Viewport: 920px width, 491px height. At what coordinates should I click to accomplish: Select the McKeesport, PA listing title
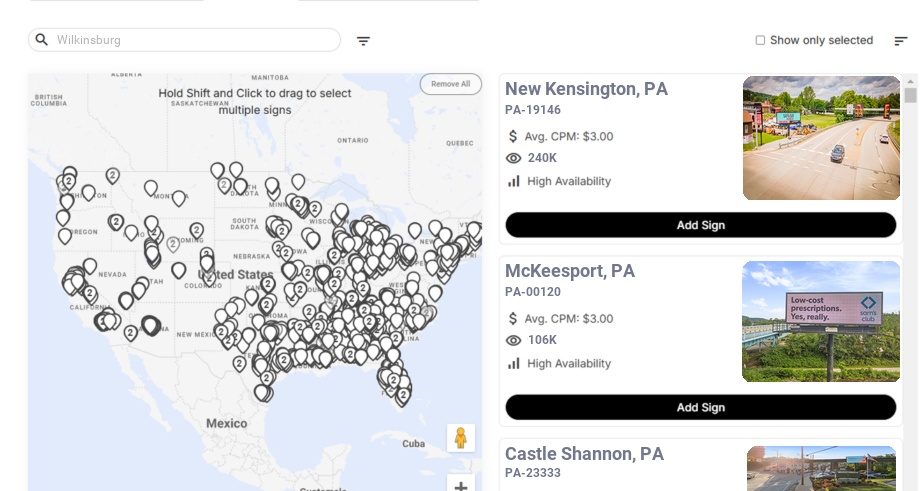pos(570,271)
